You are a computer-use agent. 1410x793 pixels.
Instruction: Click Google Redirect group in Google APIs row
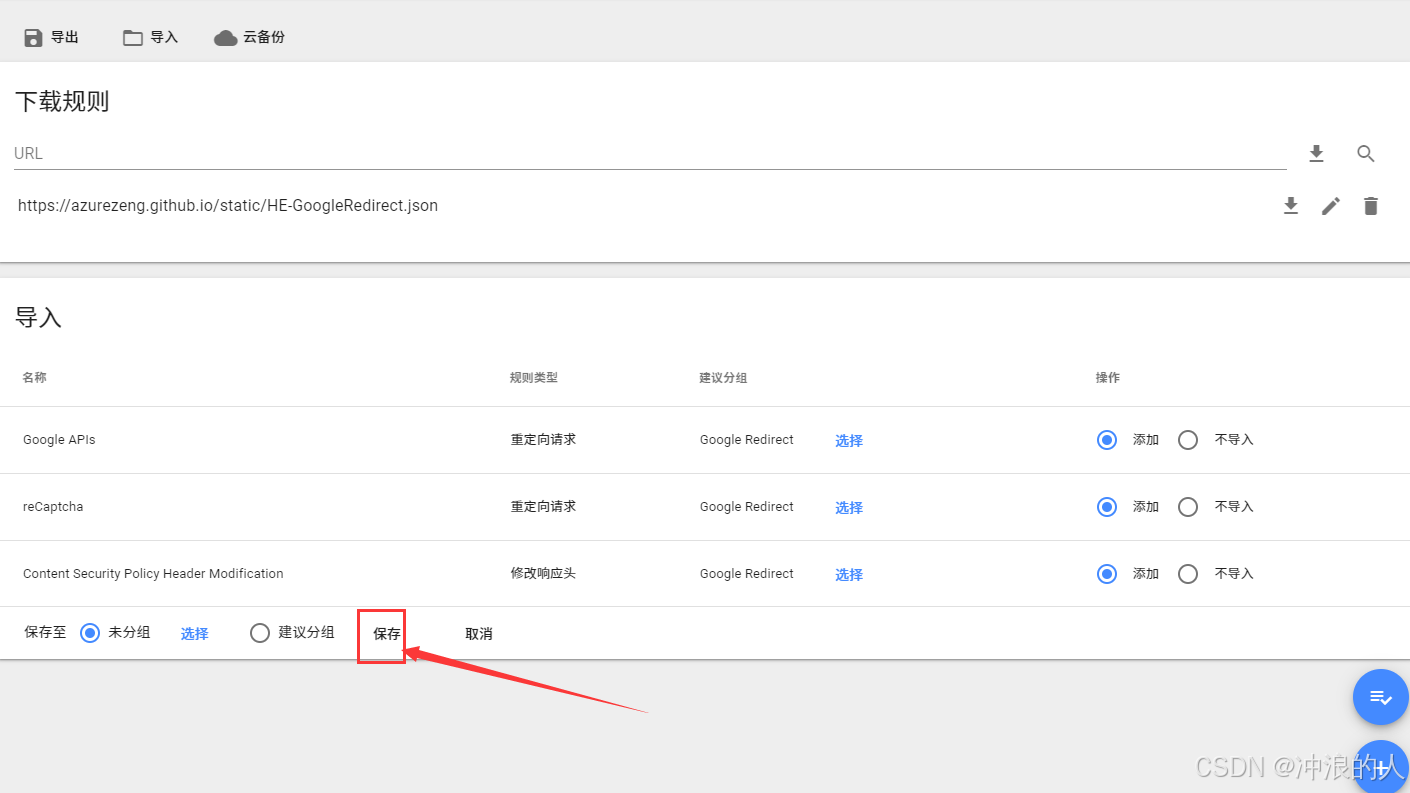747,440
